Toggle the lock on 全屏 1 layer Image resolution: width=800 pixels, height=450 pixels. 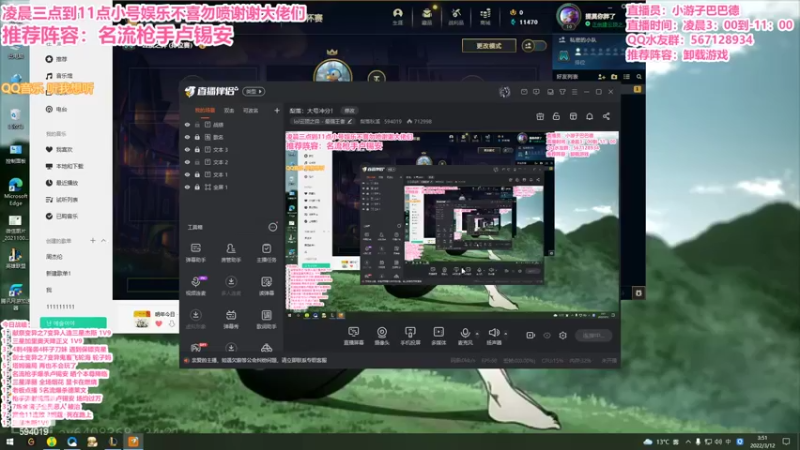(197, 187)
